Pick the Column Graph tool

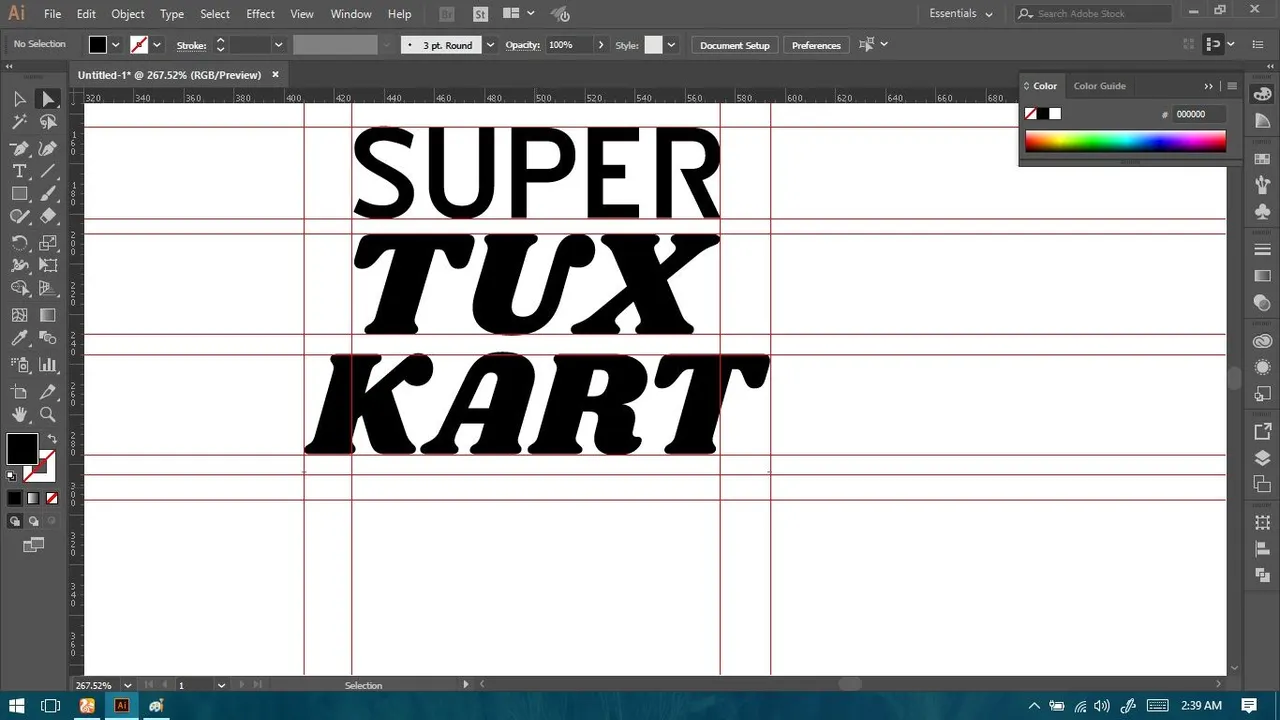tap(48, 365)
